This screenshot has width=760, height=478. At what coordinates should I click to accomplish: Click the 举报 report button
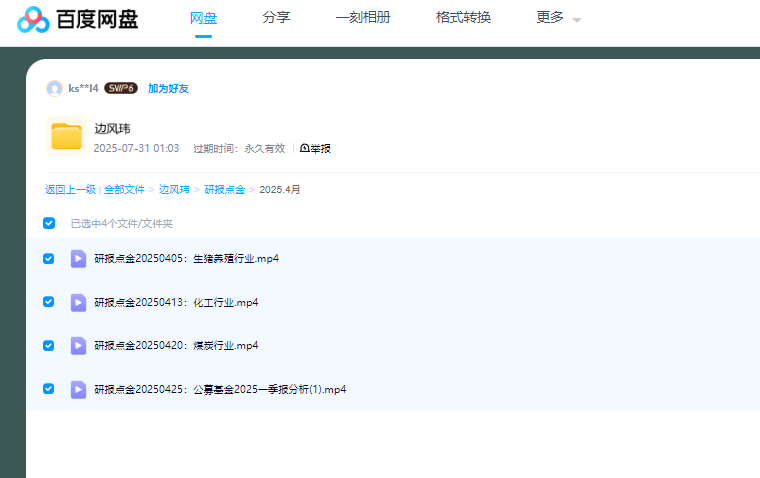pyautogui.click(x=315, y=148)
